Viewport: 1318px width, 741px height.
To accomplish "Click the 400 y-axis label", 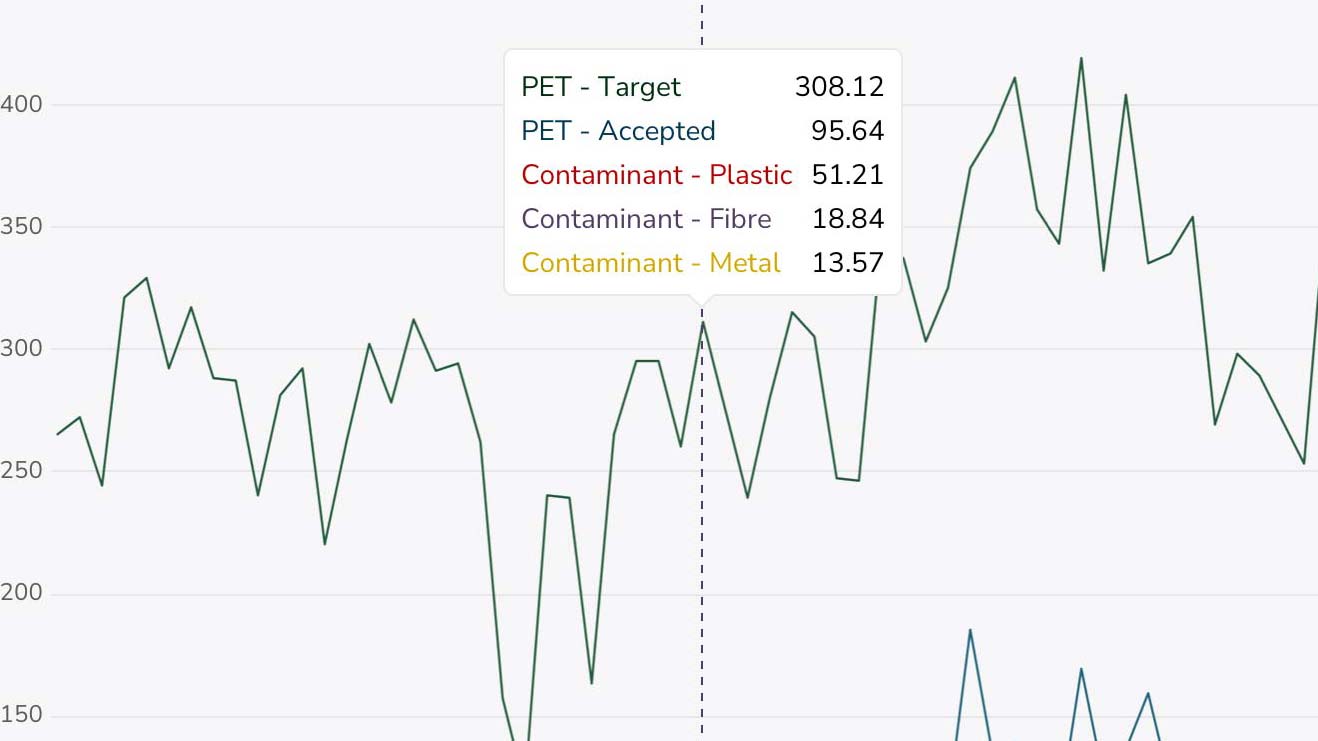I will [x=20, y=104].
